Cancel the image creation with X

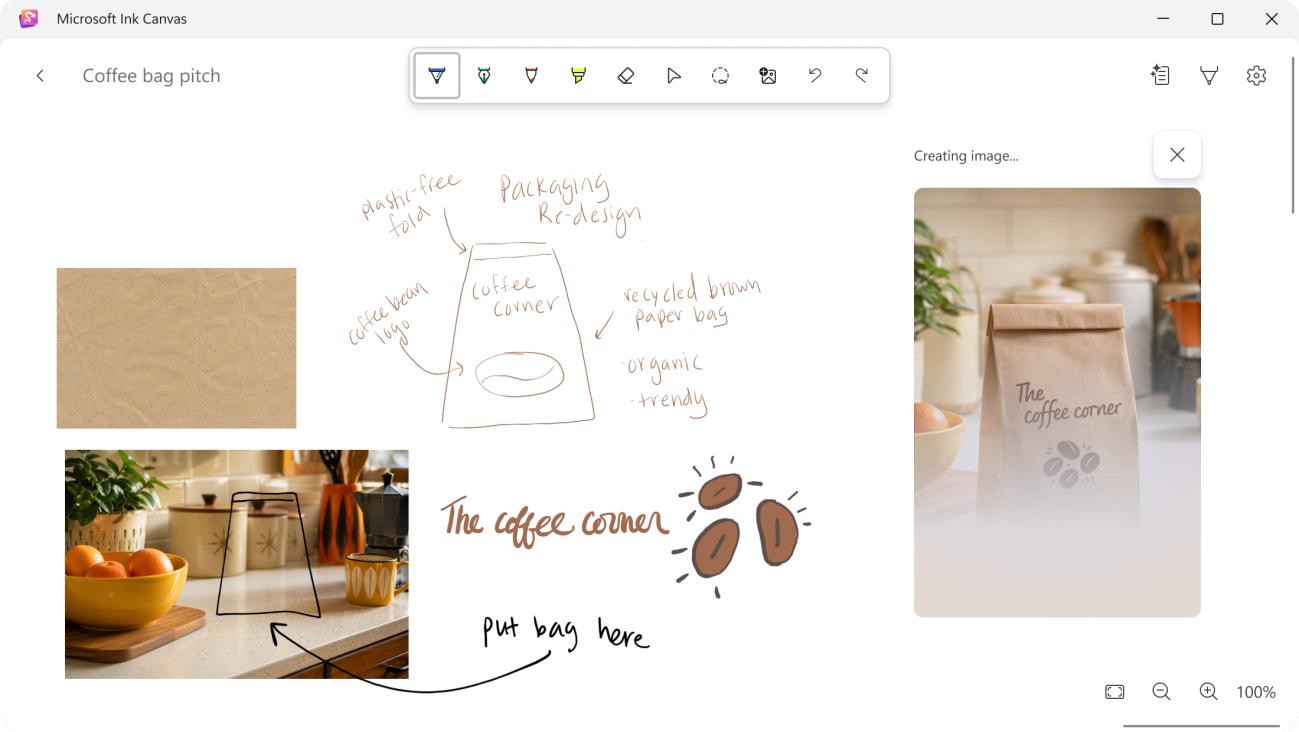point(1177,155)
